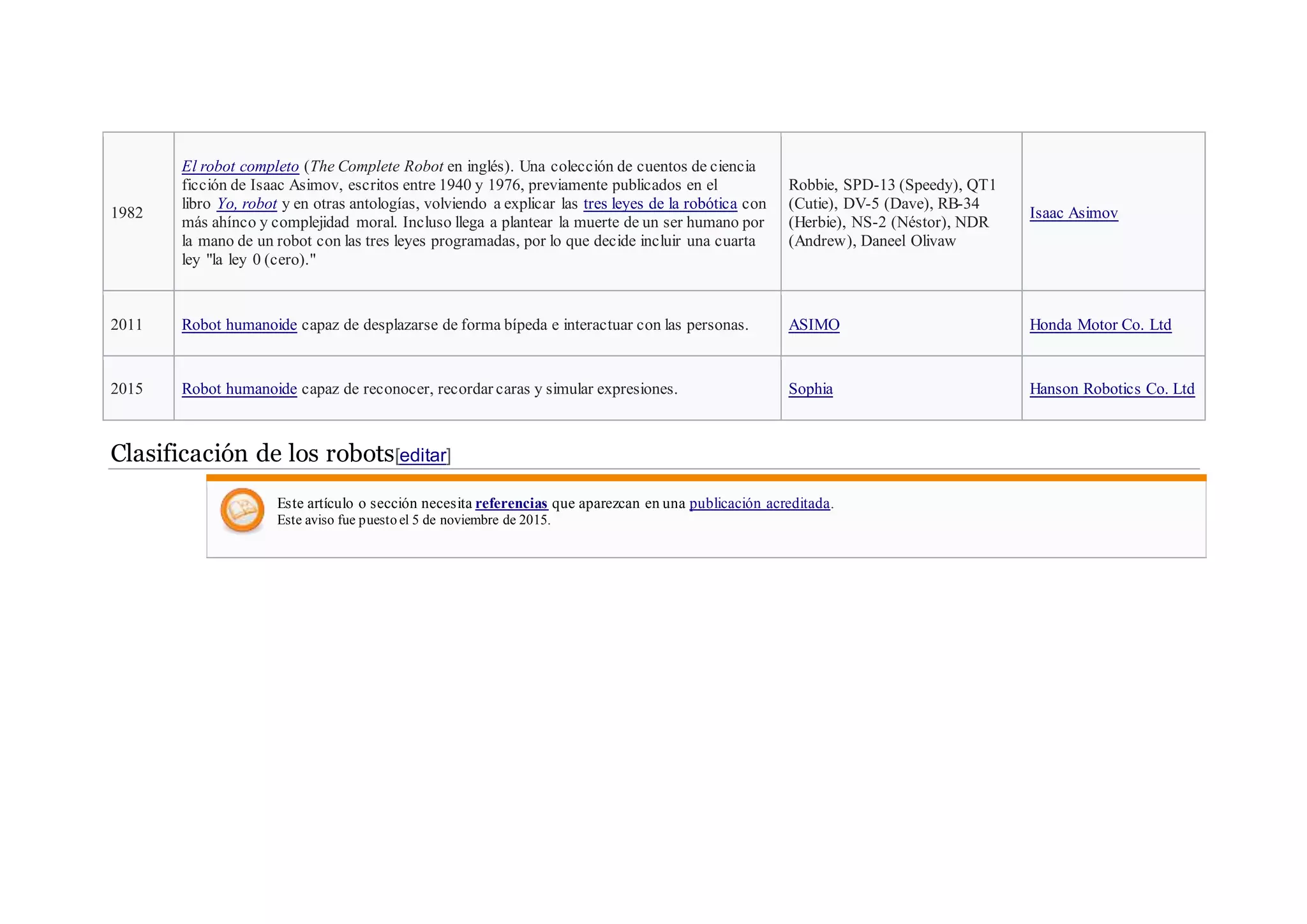This screenshot has height=924, width=1307.
Task: Click the 'Clasificación de los robots' heading
Action: (x=252, y=454)
